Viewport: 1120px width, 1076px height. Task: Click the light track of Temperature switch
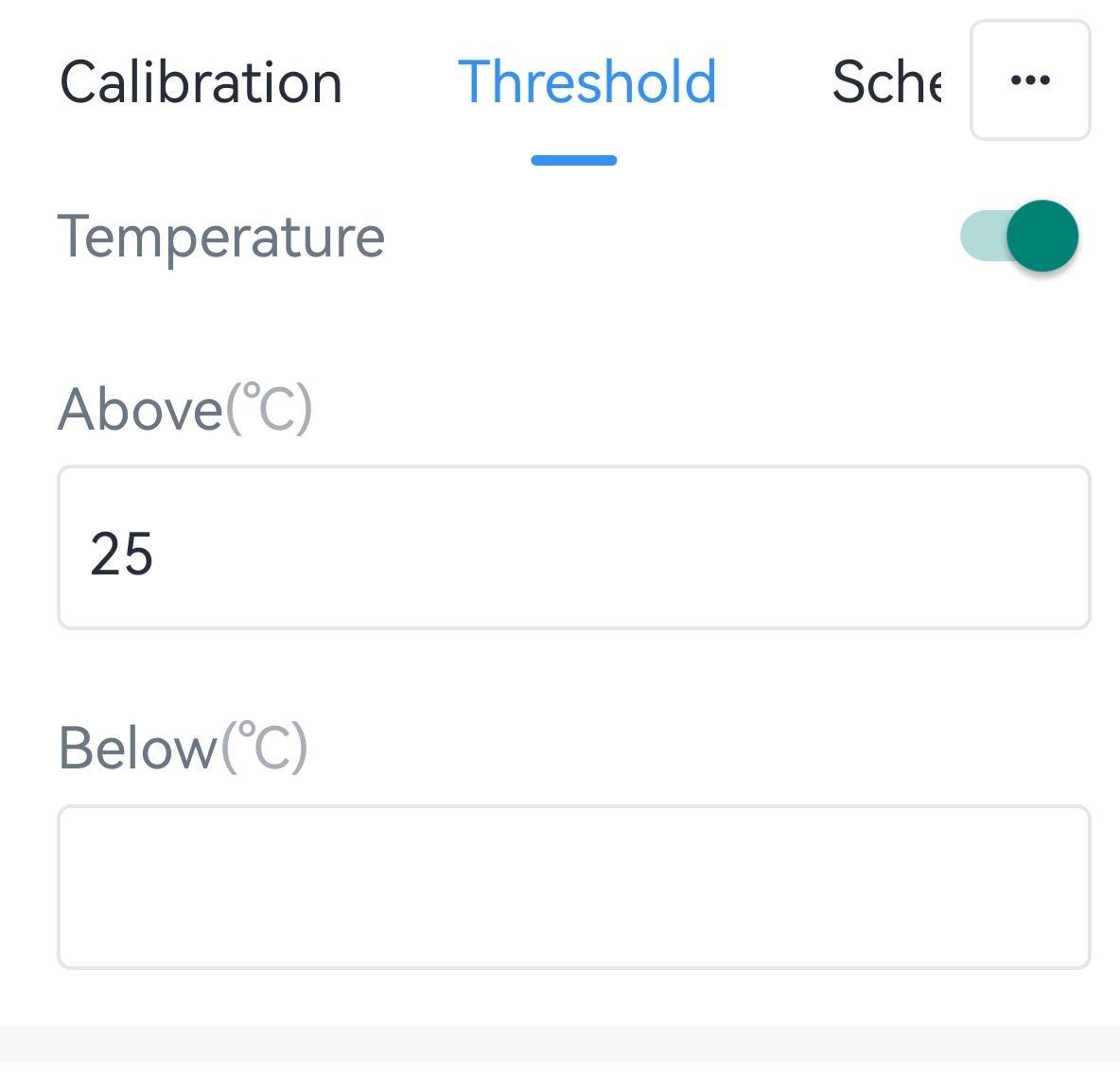coord(980,236)
